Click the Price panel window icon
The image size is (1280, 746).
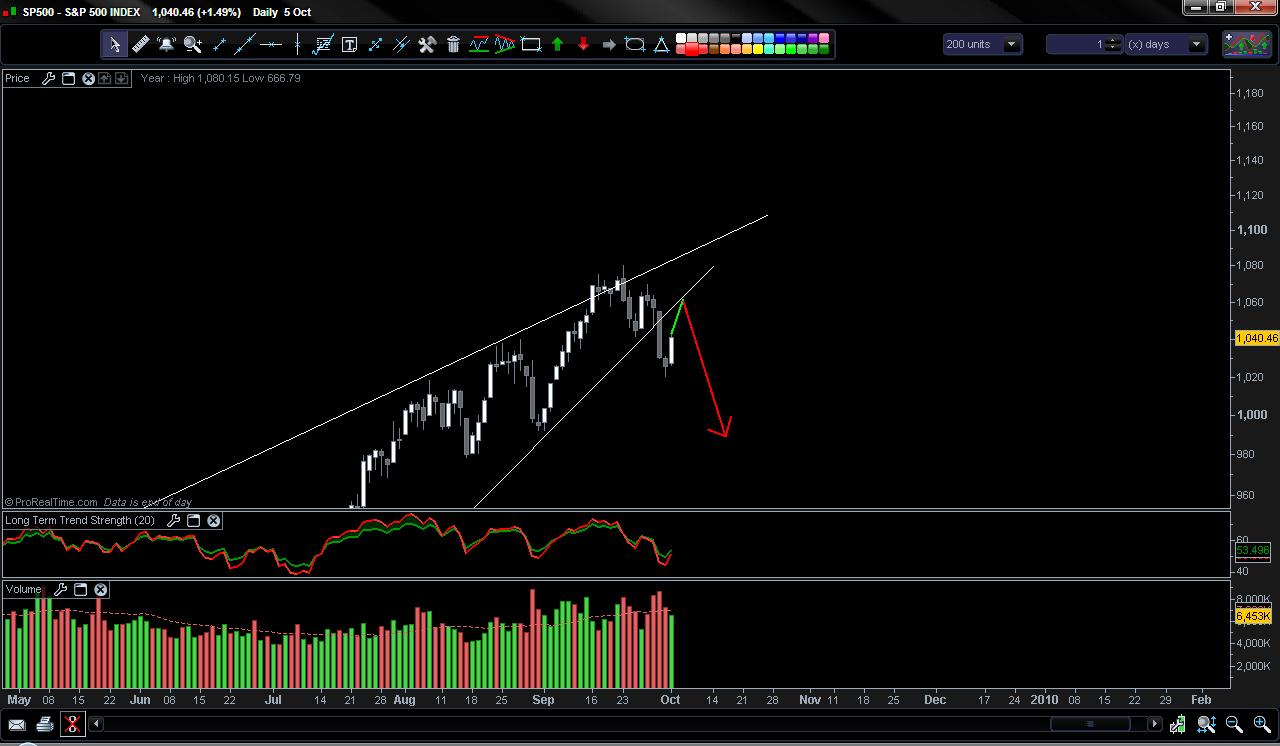click(x=69, y=78)
